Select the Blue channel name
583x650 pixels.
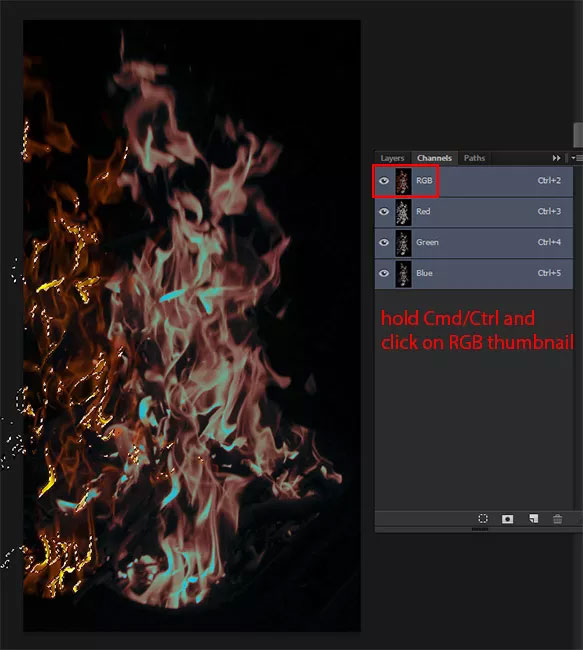[x=424, y=273]
